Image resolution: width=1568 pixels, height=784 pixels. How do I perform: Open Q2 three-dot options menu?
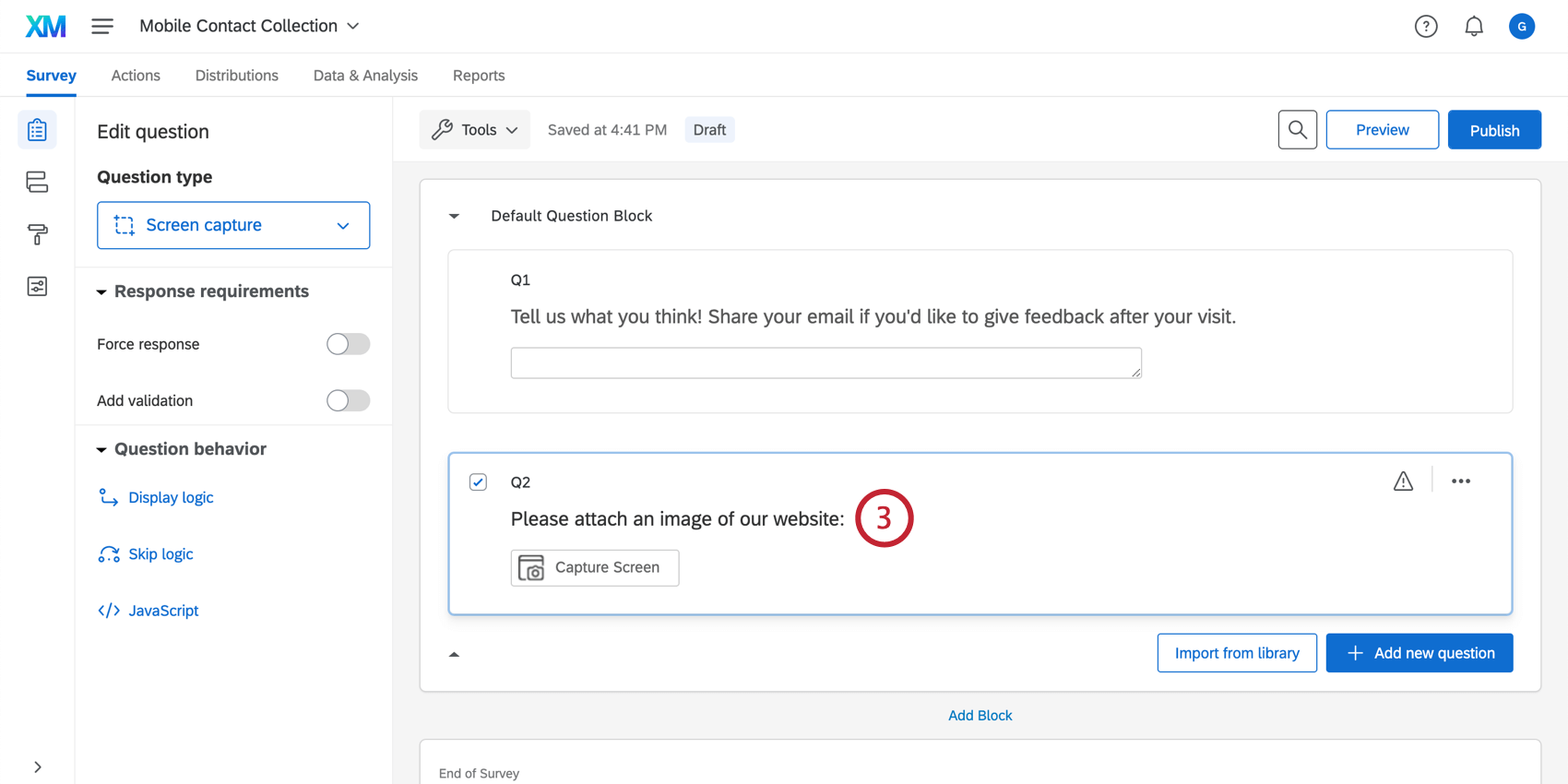pyautogui.click(x=1461, y=481)
